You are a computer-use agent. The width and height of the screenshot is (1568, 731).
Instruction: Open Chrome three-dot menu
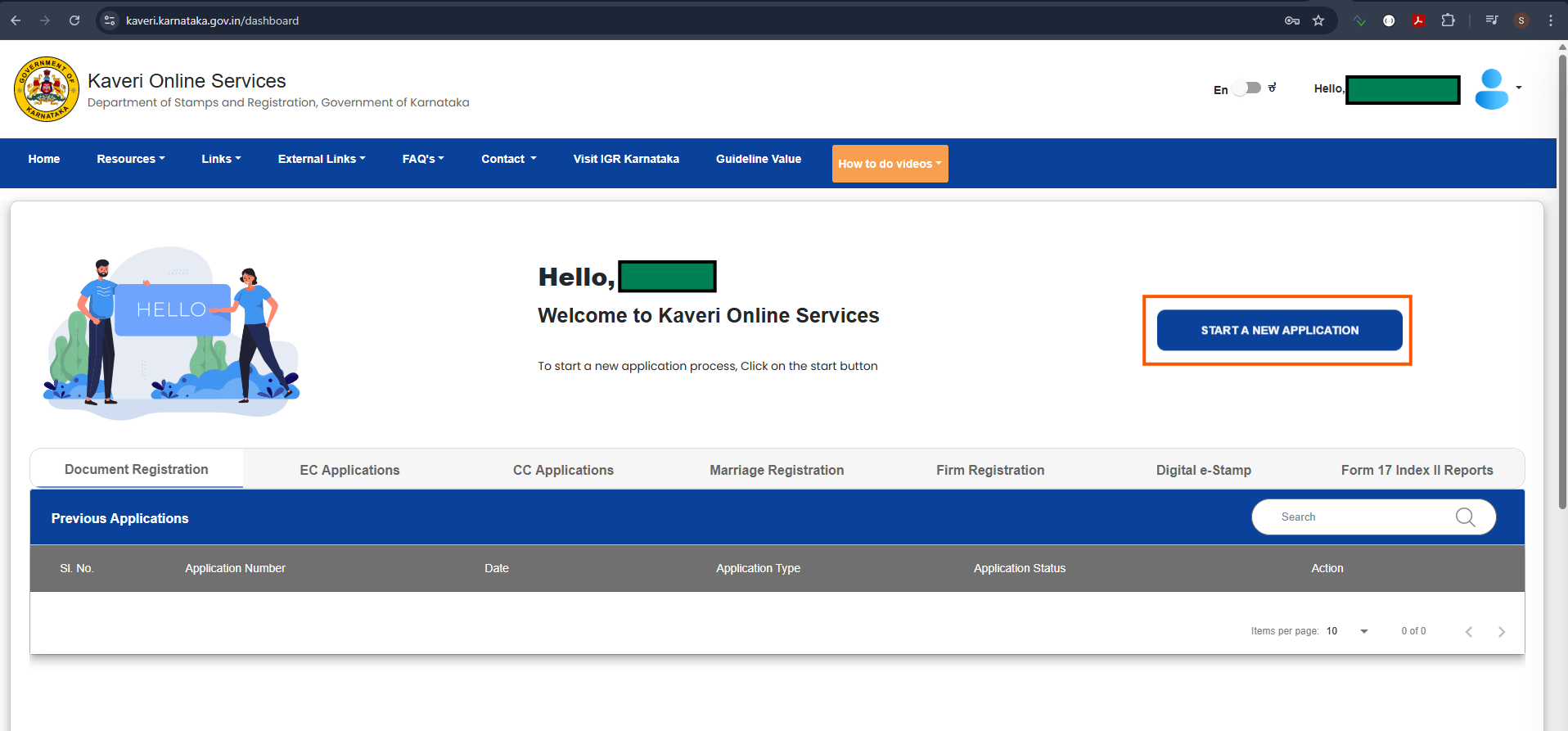[1551, 20]
